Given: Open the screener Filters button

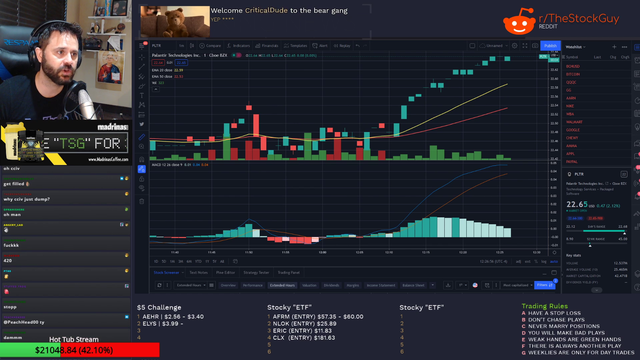Looking at the screenshot, I should [545, 285].
